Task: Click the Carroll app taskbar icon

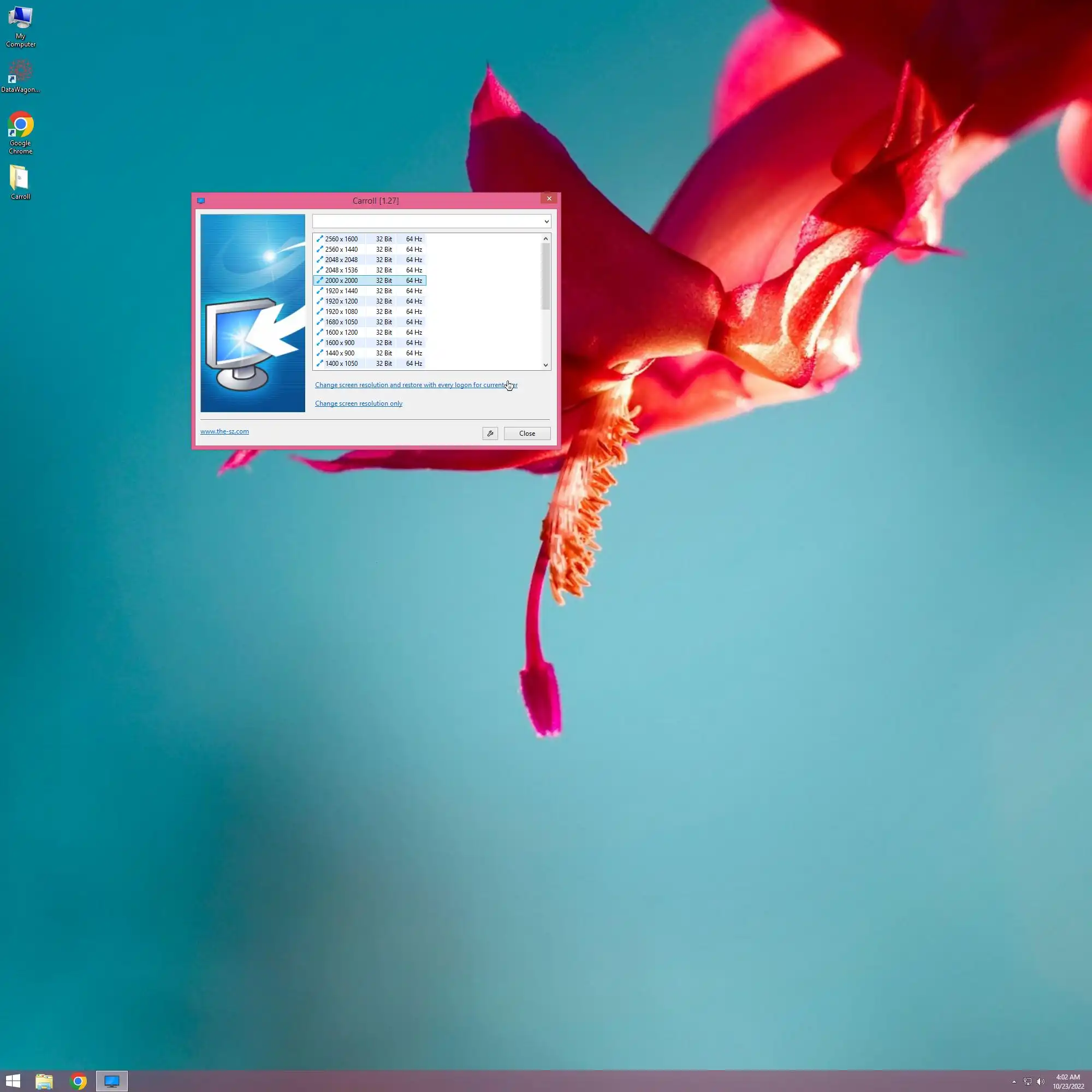Action: click(111, 1081)
